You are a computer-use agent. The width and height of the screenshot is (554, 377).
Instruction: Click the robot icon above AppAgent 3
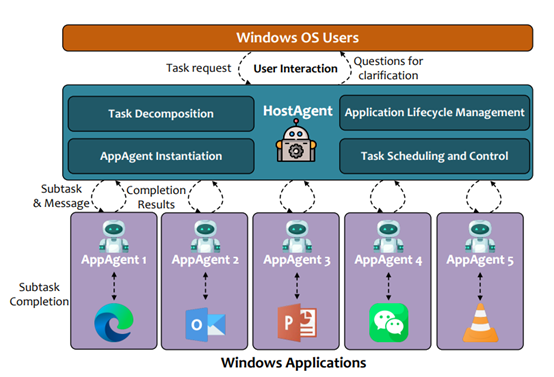(x=297, y=236)
